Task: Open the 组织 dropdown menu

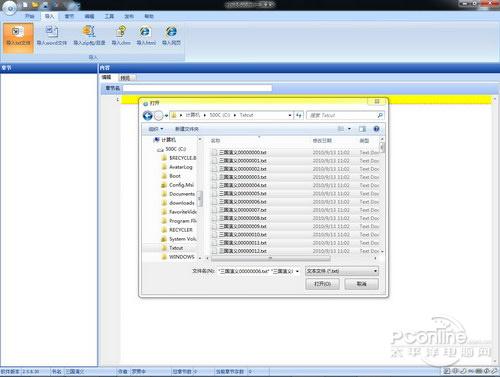Action: pyautogui.click(x=156, y=129)
